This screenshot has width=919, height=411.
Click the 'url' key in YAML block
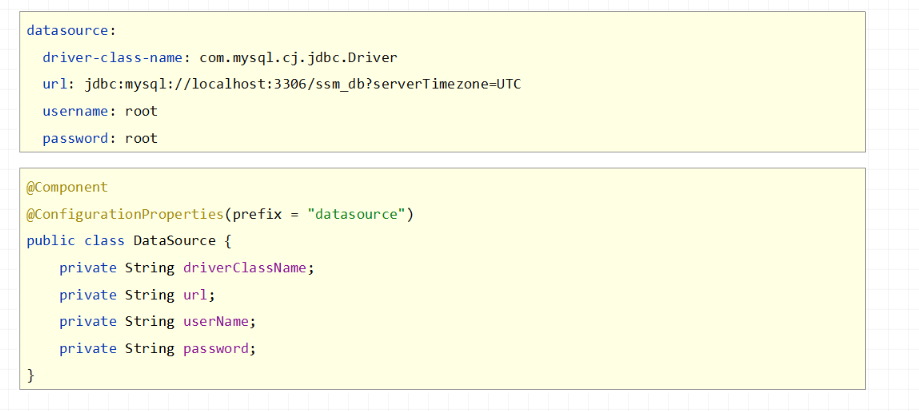click(x=55, y=84)
